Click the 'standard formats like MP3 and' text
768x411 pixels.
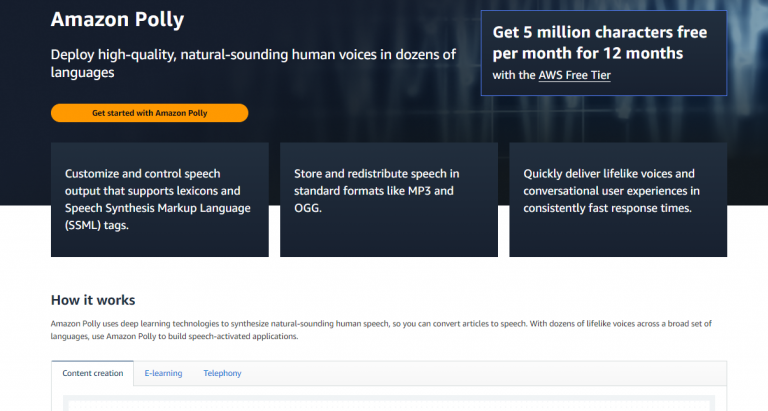point(374,191)
